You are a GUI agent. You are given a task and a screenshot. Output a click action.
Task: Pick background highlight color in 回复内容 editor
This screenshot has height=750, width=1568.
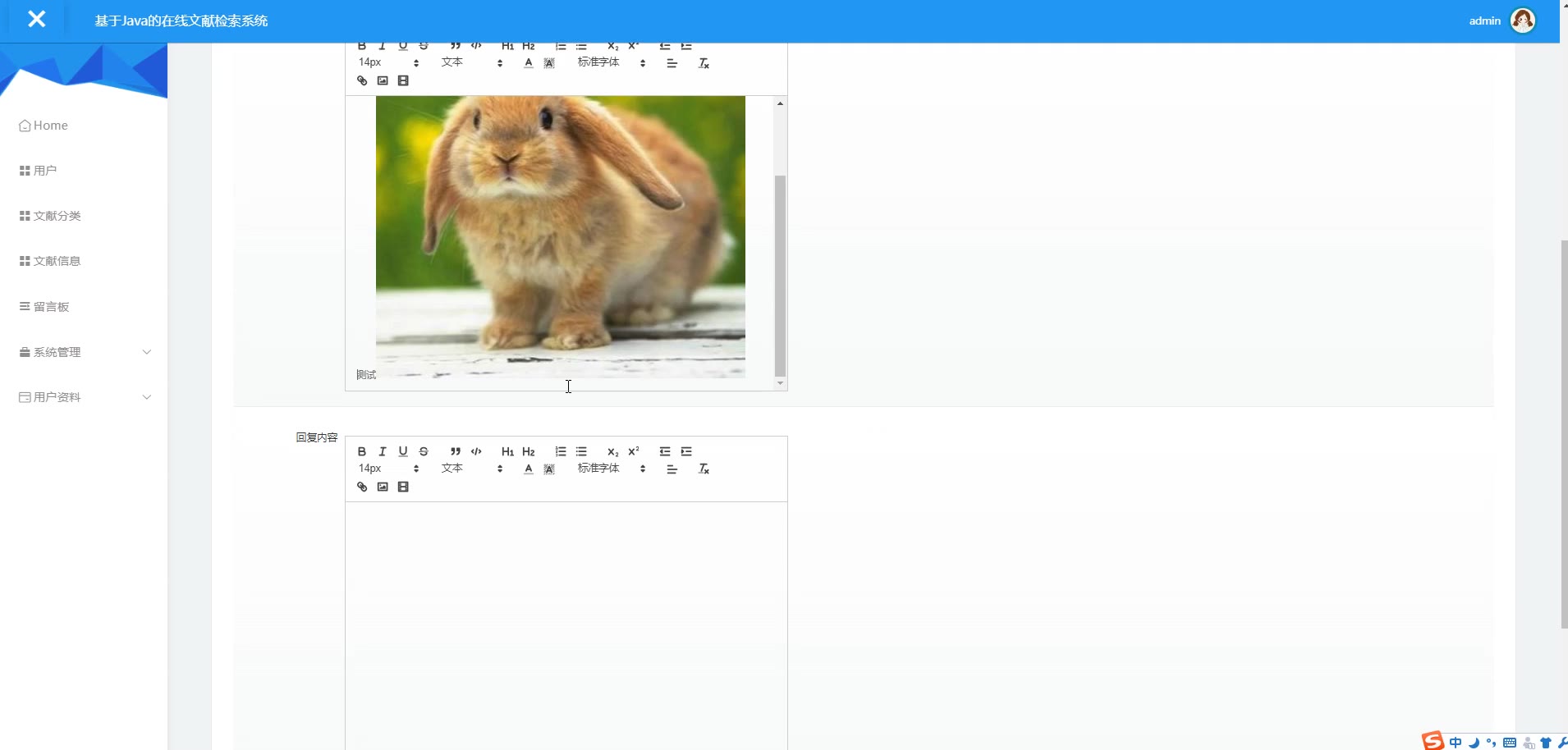[549, 469]
